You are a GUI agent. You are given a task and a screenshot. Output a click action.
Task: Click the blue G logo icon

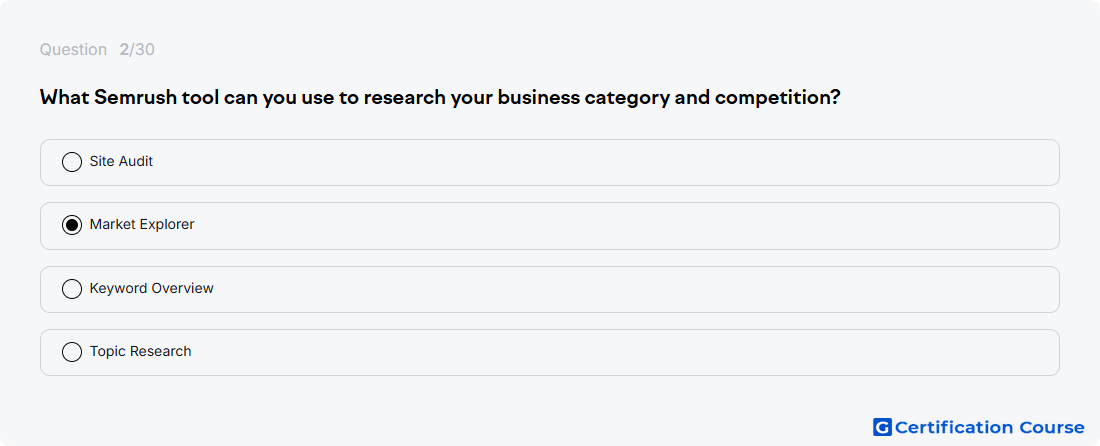click(882, 427)
